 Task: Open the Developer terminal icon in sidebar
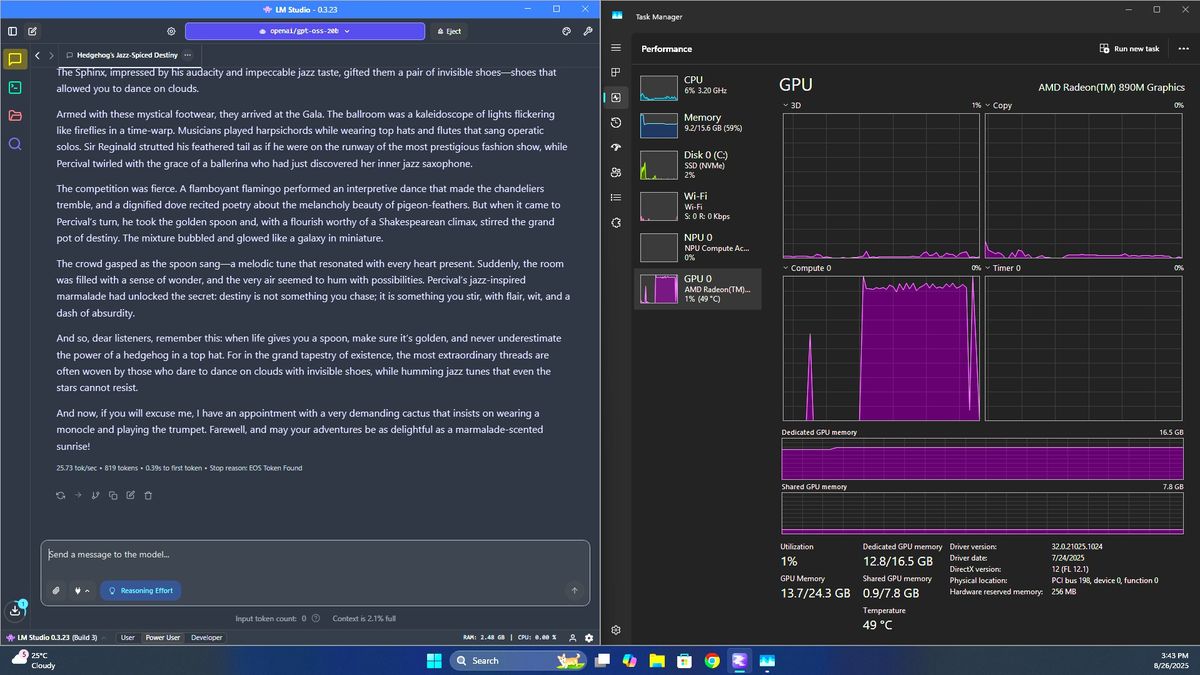pos(15,87)
